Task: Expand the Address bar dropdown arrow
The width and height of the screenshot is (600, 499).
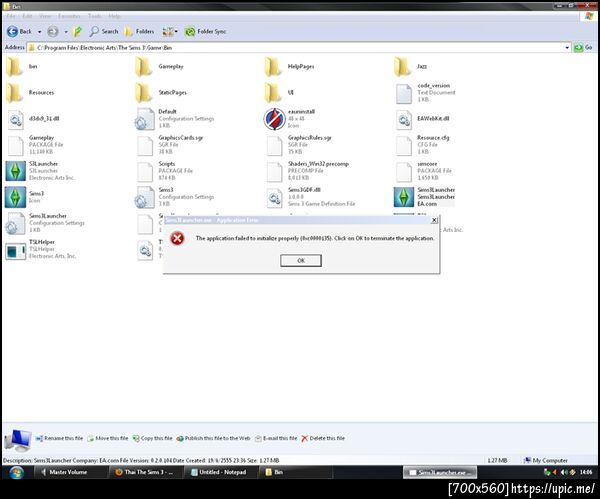Action: pos(567,47)
